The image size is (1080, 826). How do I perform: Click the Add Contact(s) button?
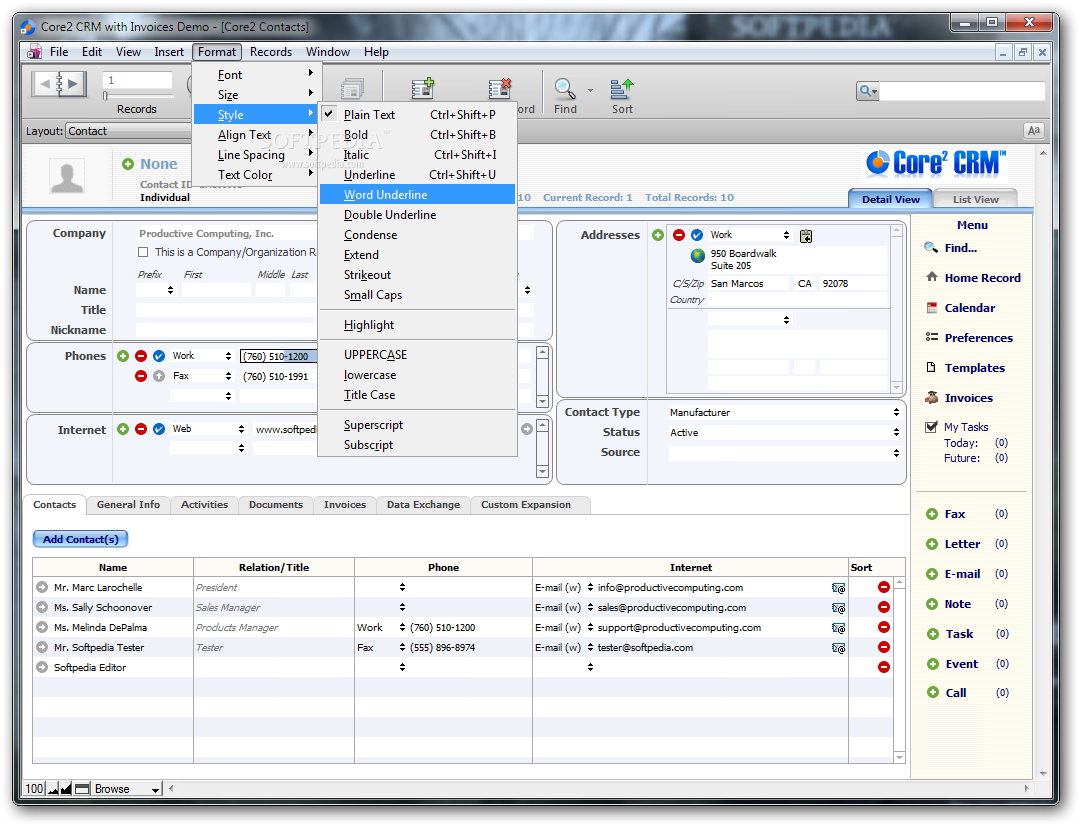point(81,539)
